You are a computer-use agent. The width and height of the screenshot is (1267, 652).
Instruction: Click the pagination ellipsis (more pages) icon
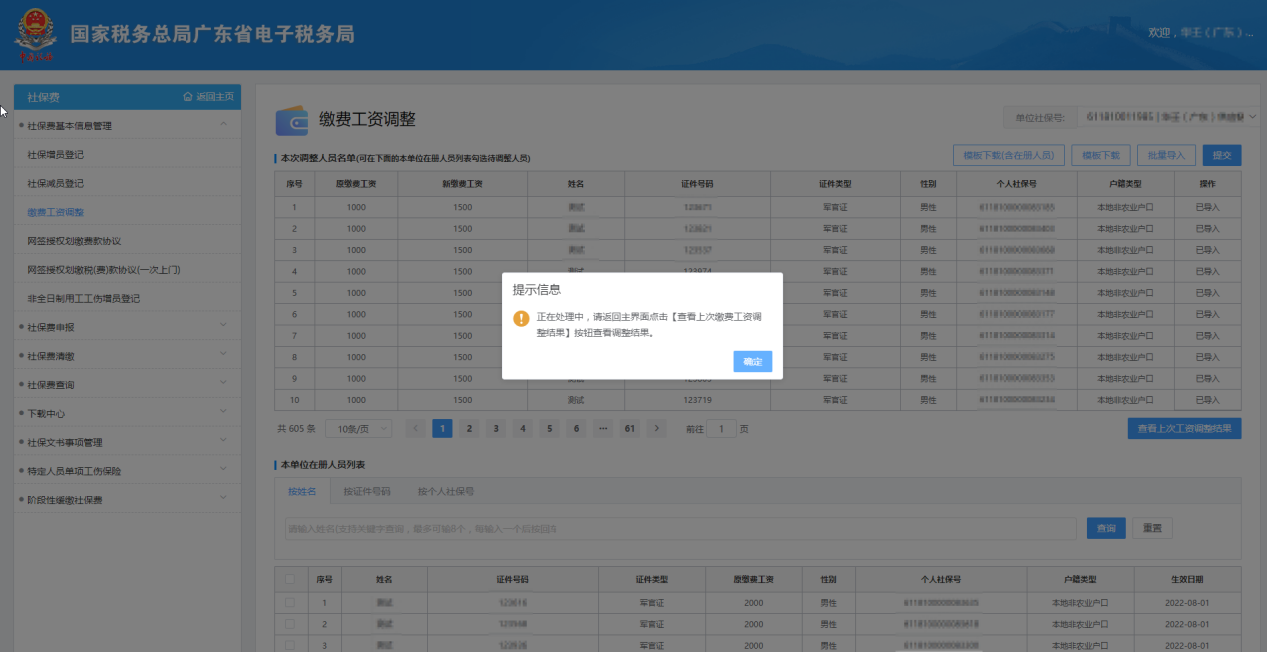pyautogui.click(x=602, y=428)
